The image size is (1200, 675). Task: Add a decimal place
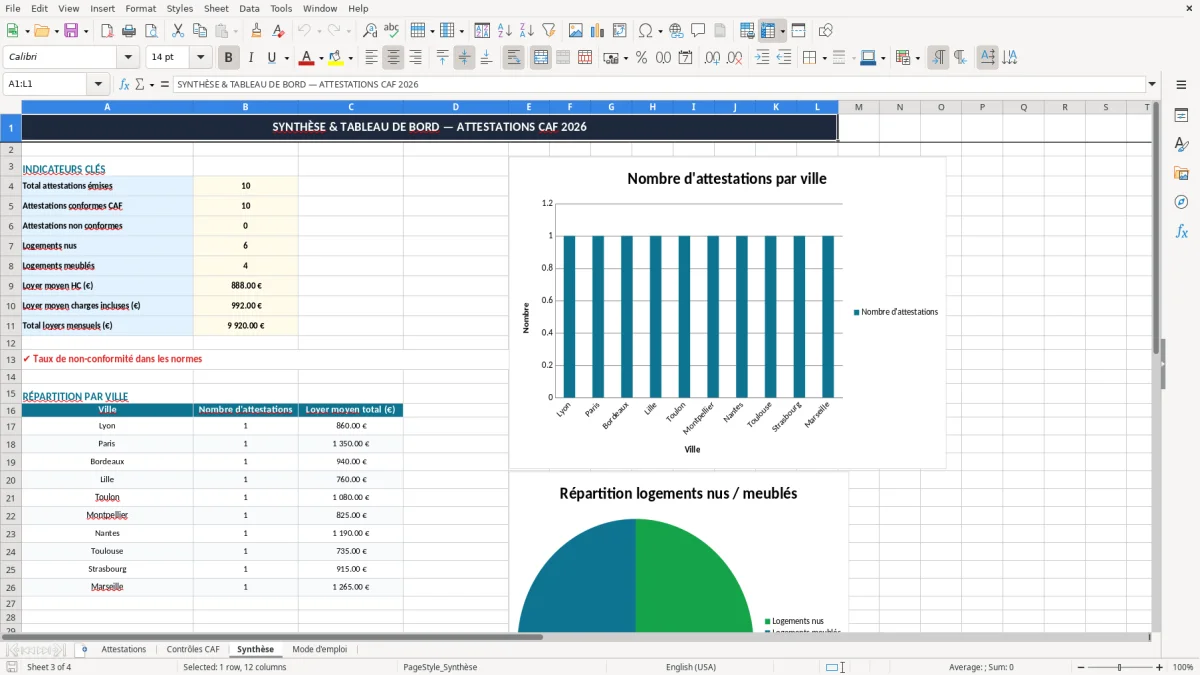click(712, 58)
